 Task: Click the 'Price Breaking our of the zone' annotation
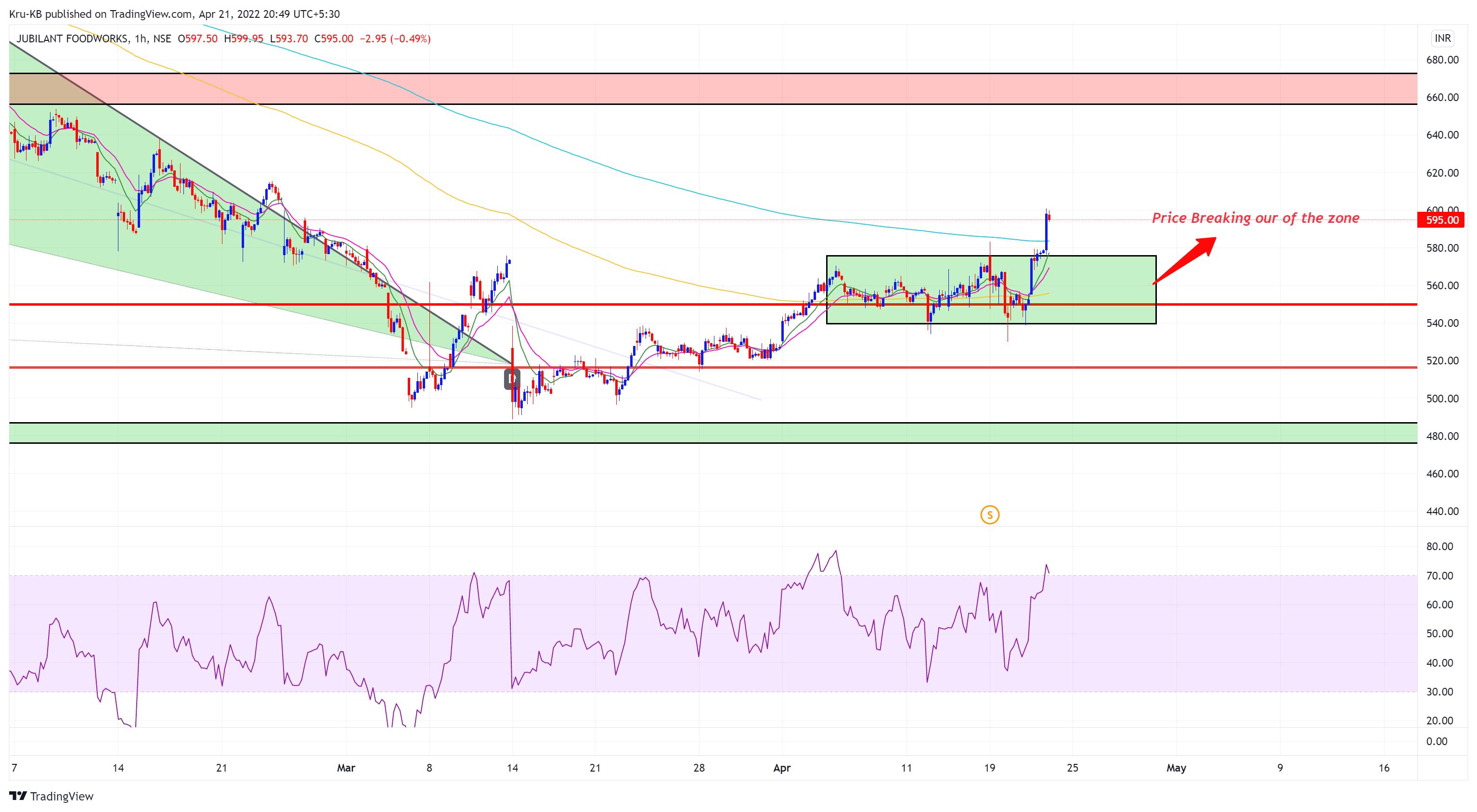(1256, 218)
